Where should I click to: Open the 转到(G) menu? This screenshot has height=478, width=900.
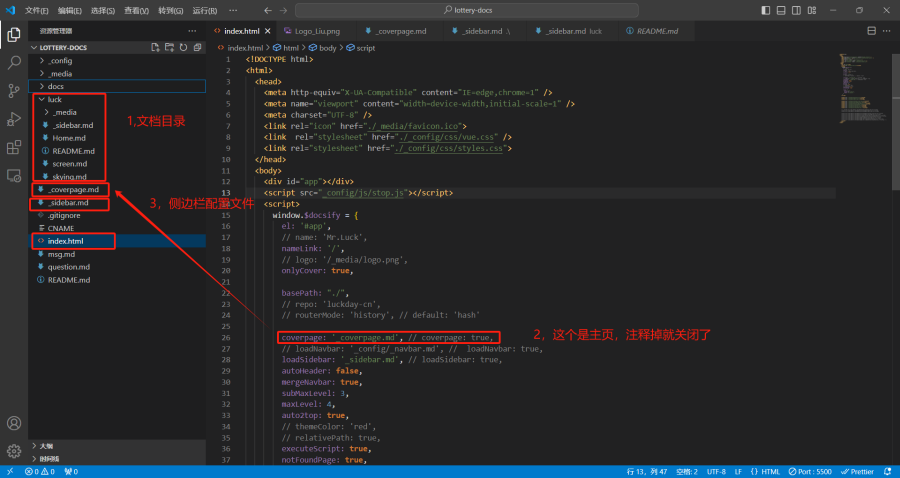pyautogui.click(x=170, y=10)
